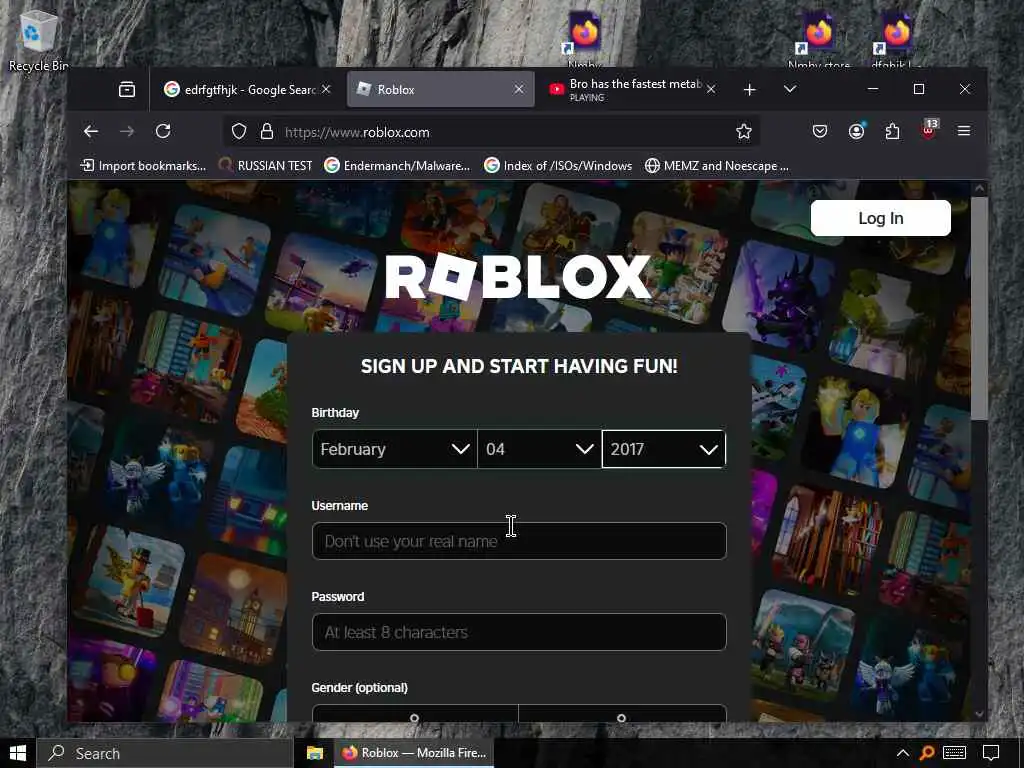The width and height of the screenshot is (1024, 768).
Task: Open the RUSSIAN TEST bookmark
Action: [266, 166]
